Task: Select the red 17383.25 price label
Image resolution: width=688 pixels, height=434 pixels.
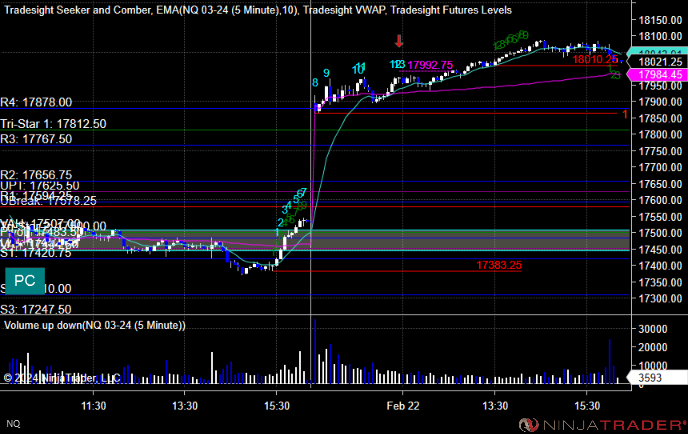Action: pos(499,265)
